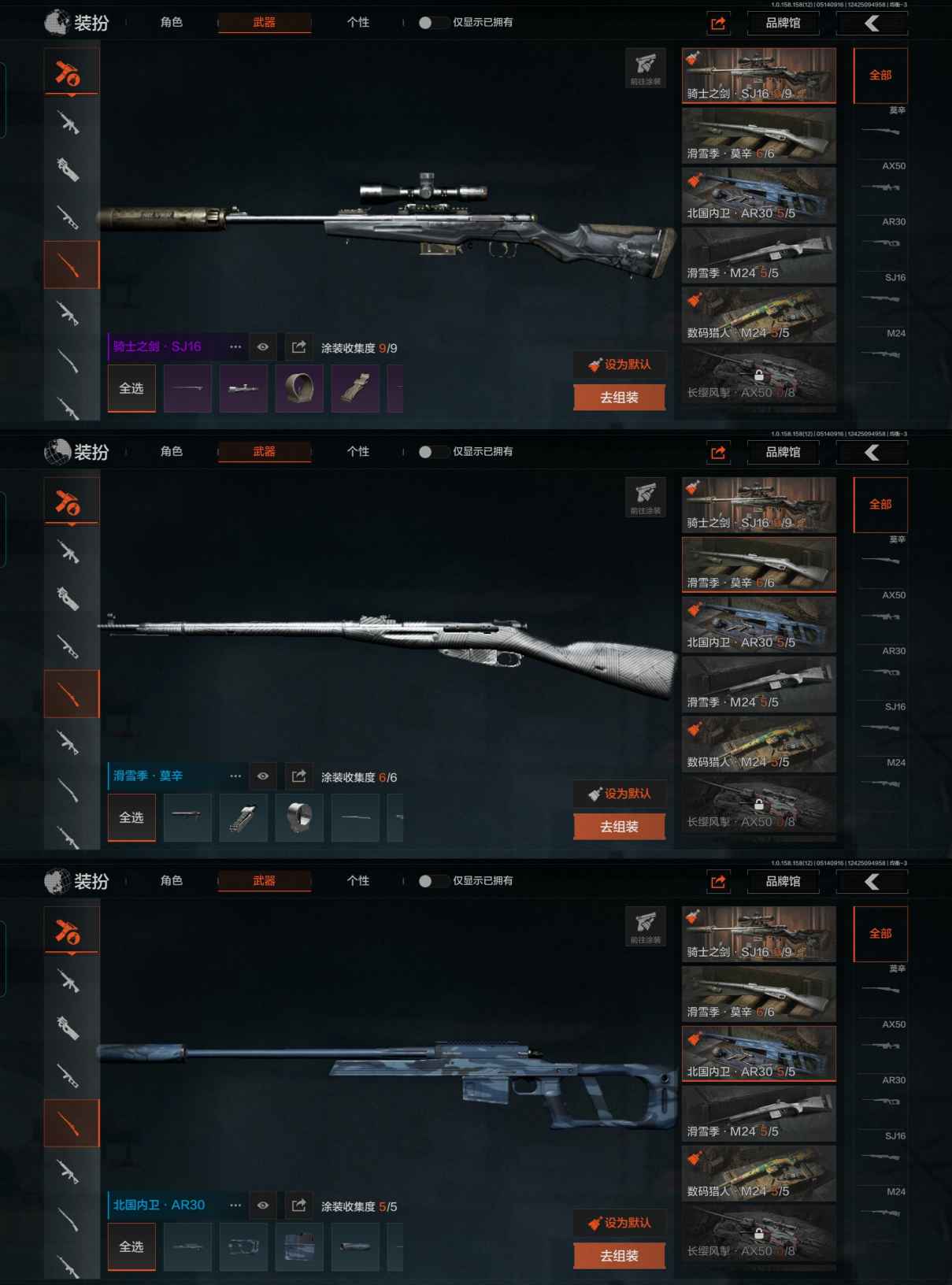
Task: Click share icon left of 涂装收集度 6/6
Action: [x=298, y=776]
